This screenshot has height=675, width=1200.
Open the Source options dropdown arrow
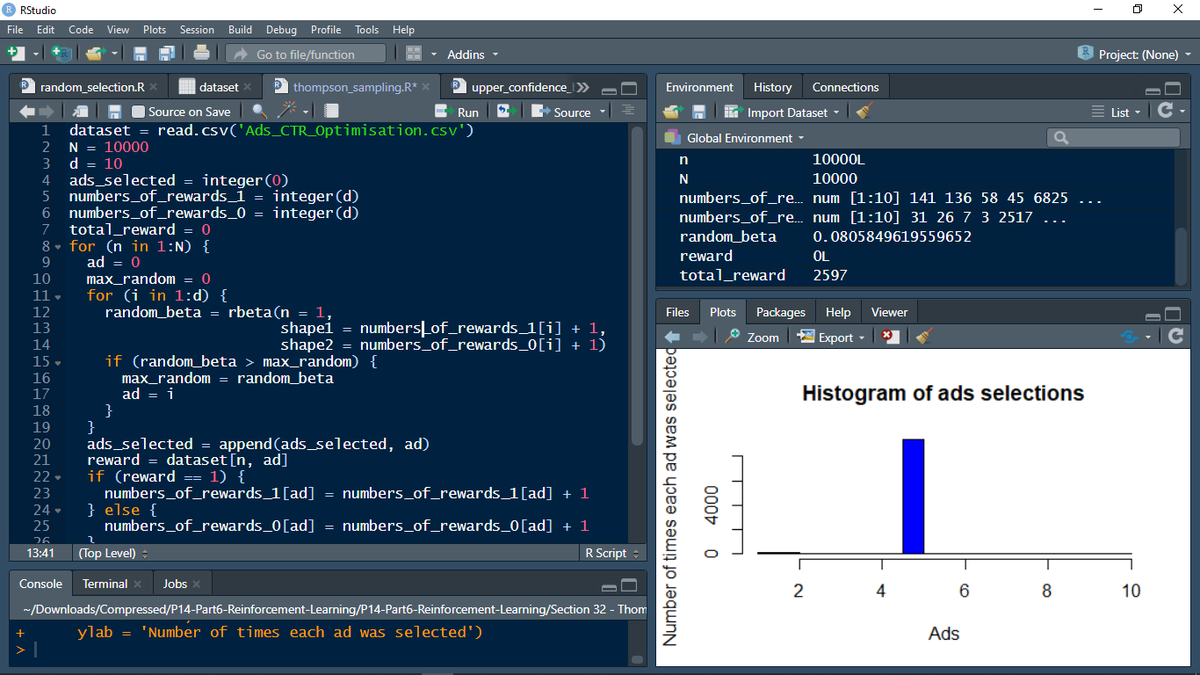603,112
